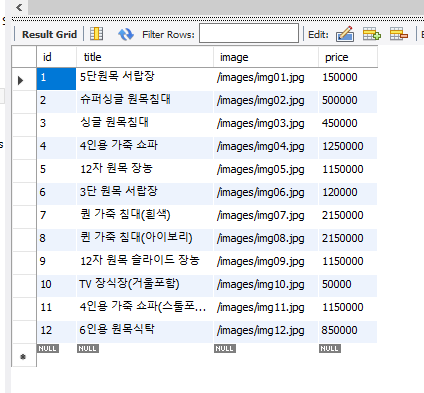Select id cell with value 10

pyautogui.click(x=56, y=285)
